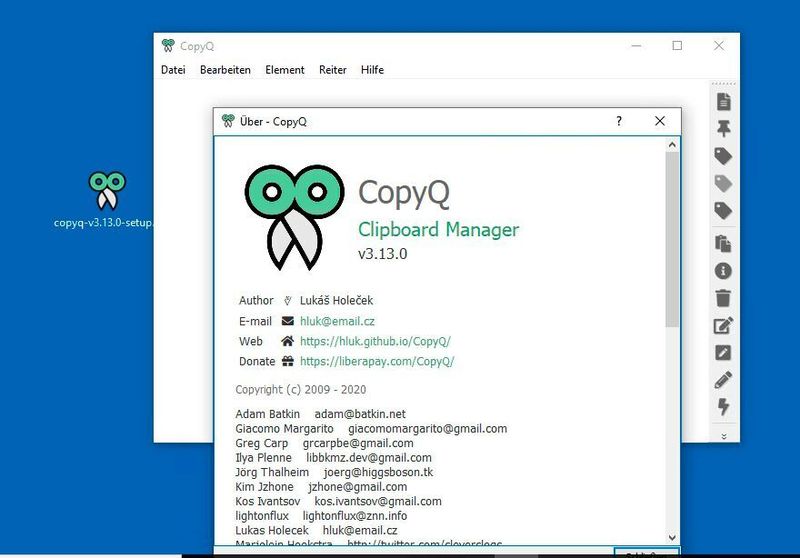Screen dimensions: 800x558
Task: Click the question mark help button in Über dialog
Action: coord(619,121)
